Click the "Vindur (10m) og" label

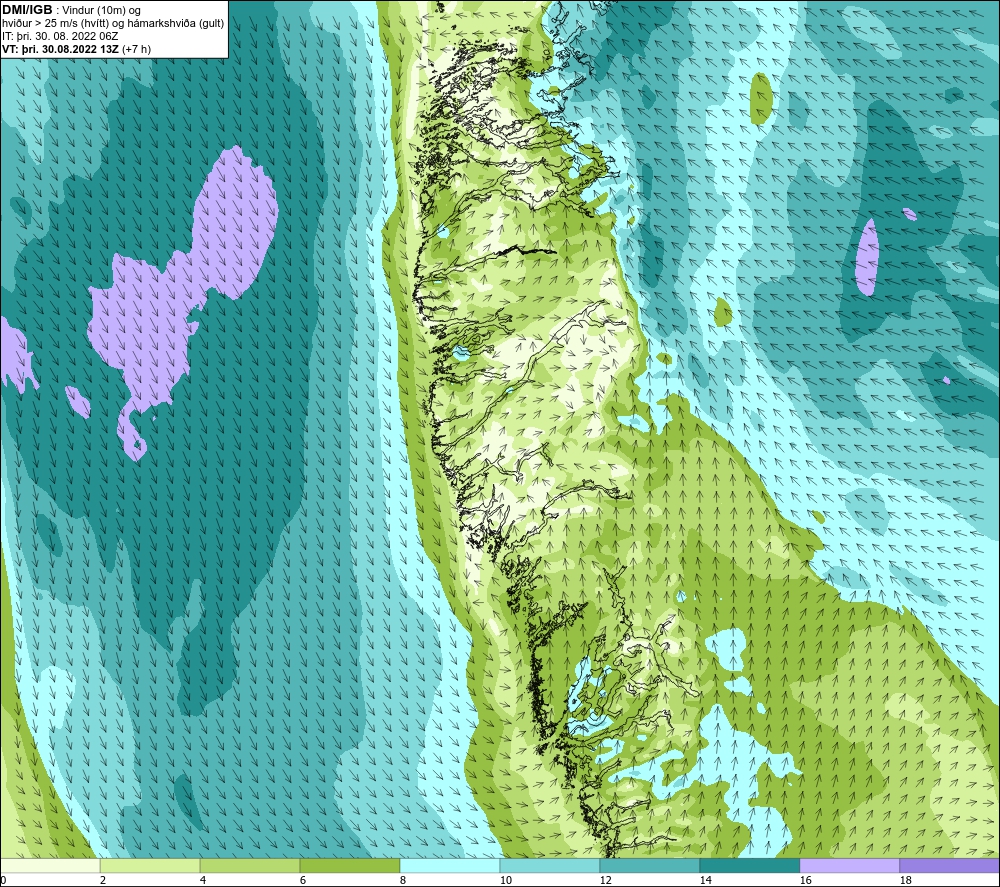point(102,11)
